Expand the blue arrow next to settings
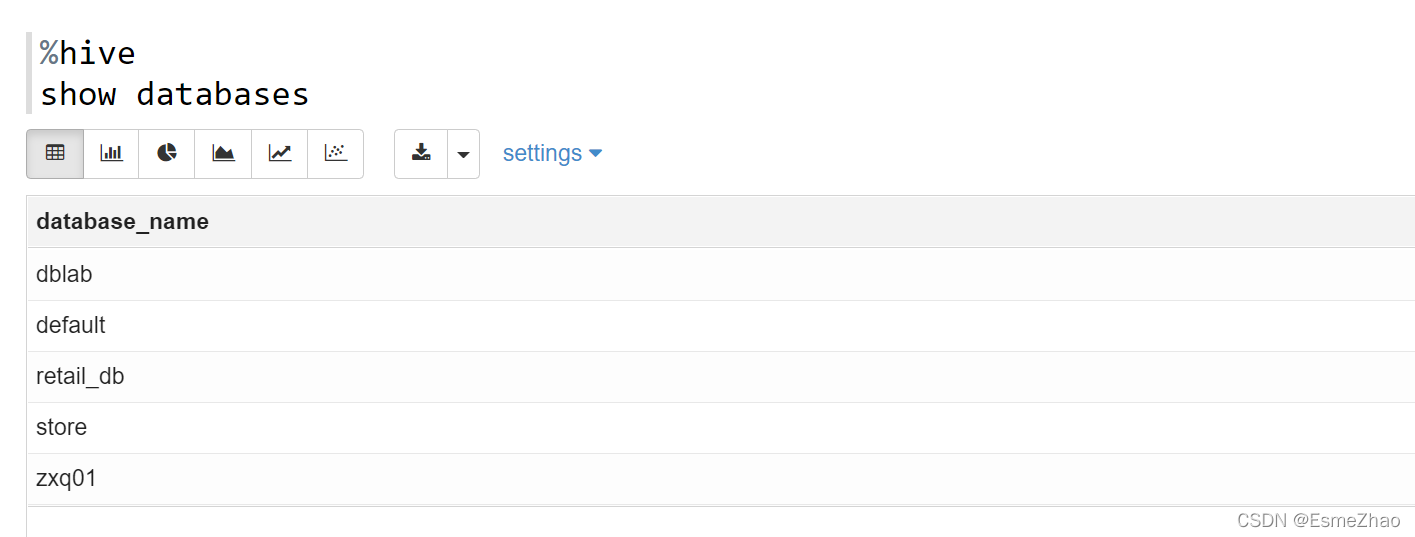 click(596, 154)
